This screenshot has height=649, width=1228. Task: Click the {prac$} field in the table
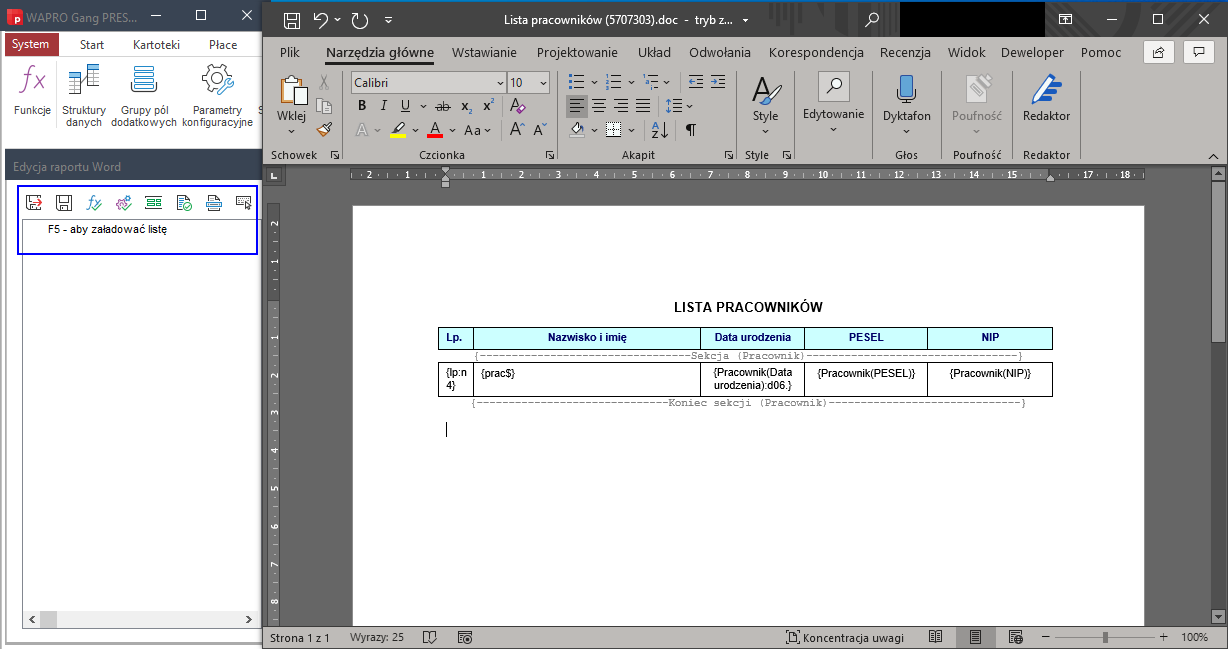click(498, 372)
